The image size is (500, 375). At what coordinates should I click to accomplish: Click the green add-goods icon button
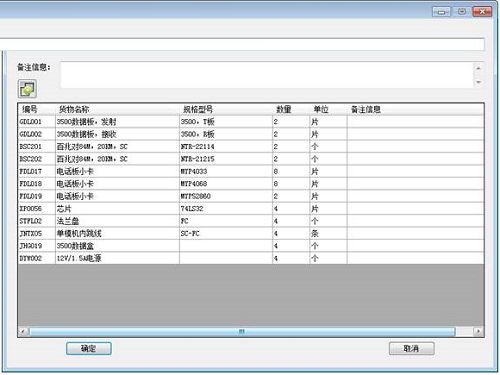point(27,89)
